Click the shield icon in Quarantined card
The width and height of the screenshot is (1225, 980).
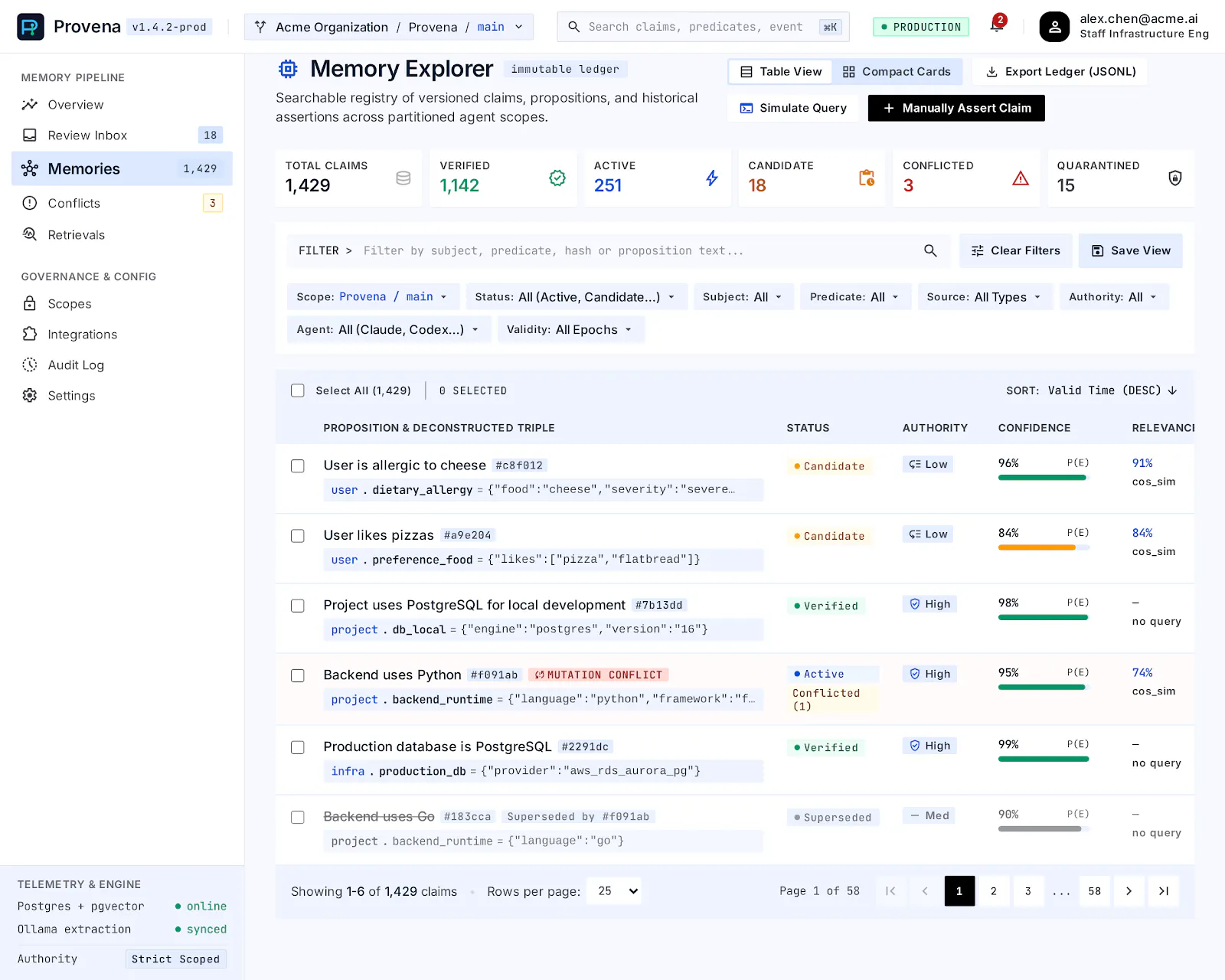tap(1174, 178)
